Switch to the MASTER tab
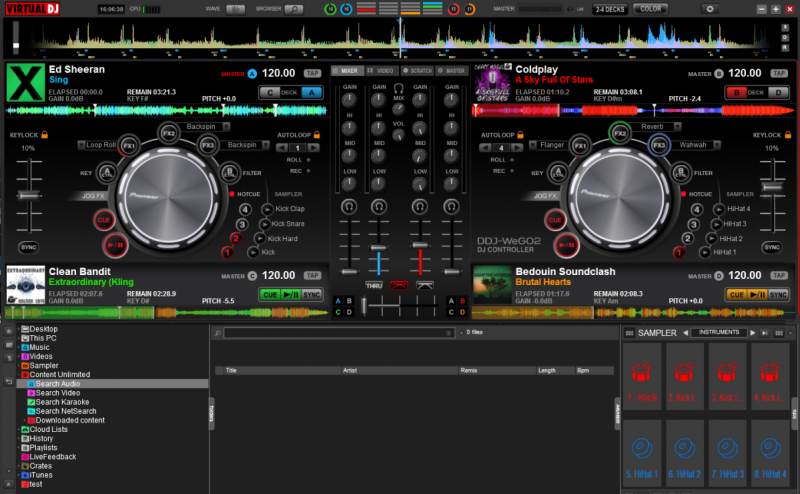The width and height of the screenshot is (800, 494). click(x=451, y=71)
